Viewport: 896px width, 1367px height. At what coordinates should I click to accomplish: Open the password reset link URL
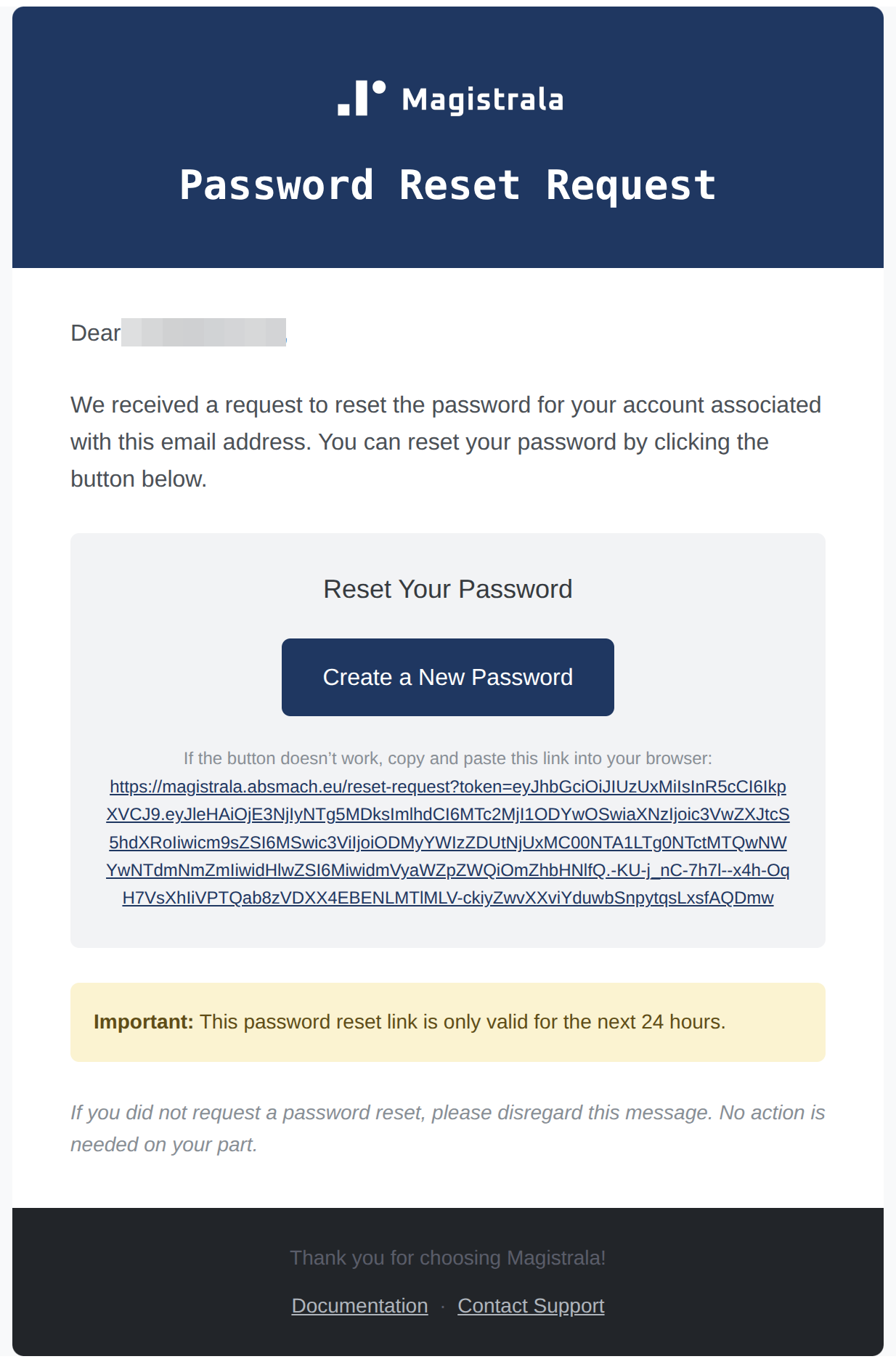448,843
